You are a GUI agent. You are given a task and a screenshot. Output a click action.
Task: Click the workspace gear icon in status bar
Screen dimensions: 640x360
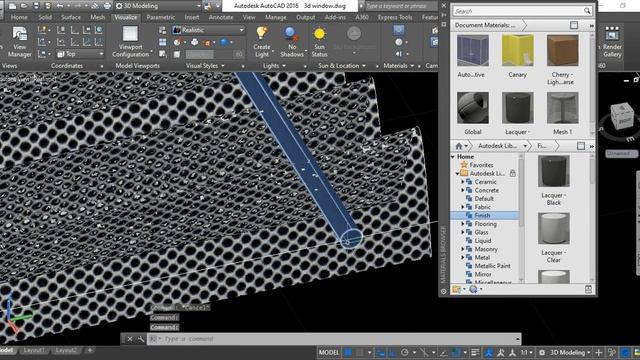[x=542, y=352]
